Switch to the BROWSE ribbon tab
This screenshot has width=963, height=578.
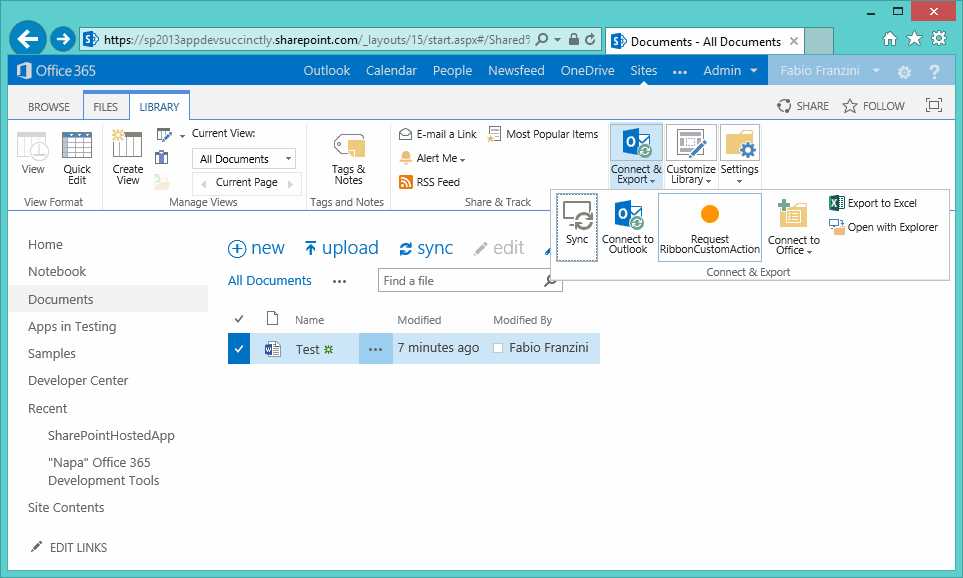click(49, 106)
